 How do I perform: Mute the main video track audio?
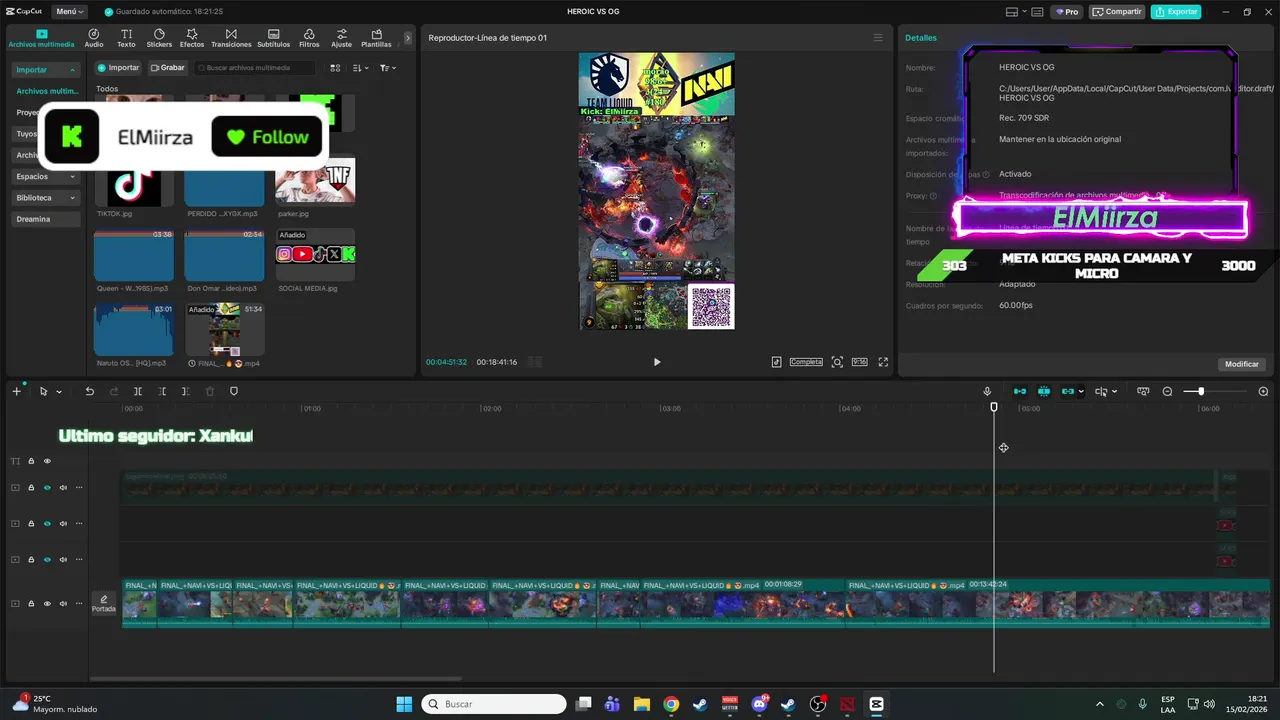tap(63, 603)
